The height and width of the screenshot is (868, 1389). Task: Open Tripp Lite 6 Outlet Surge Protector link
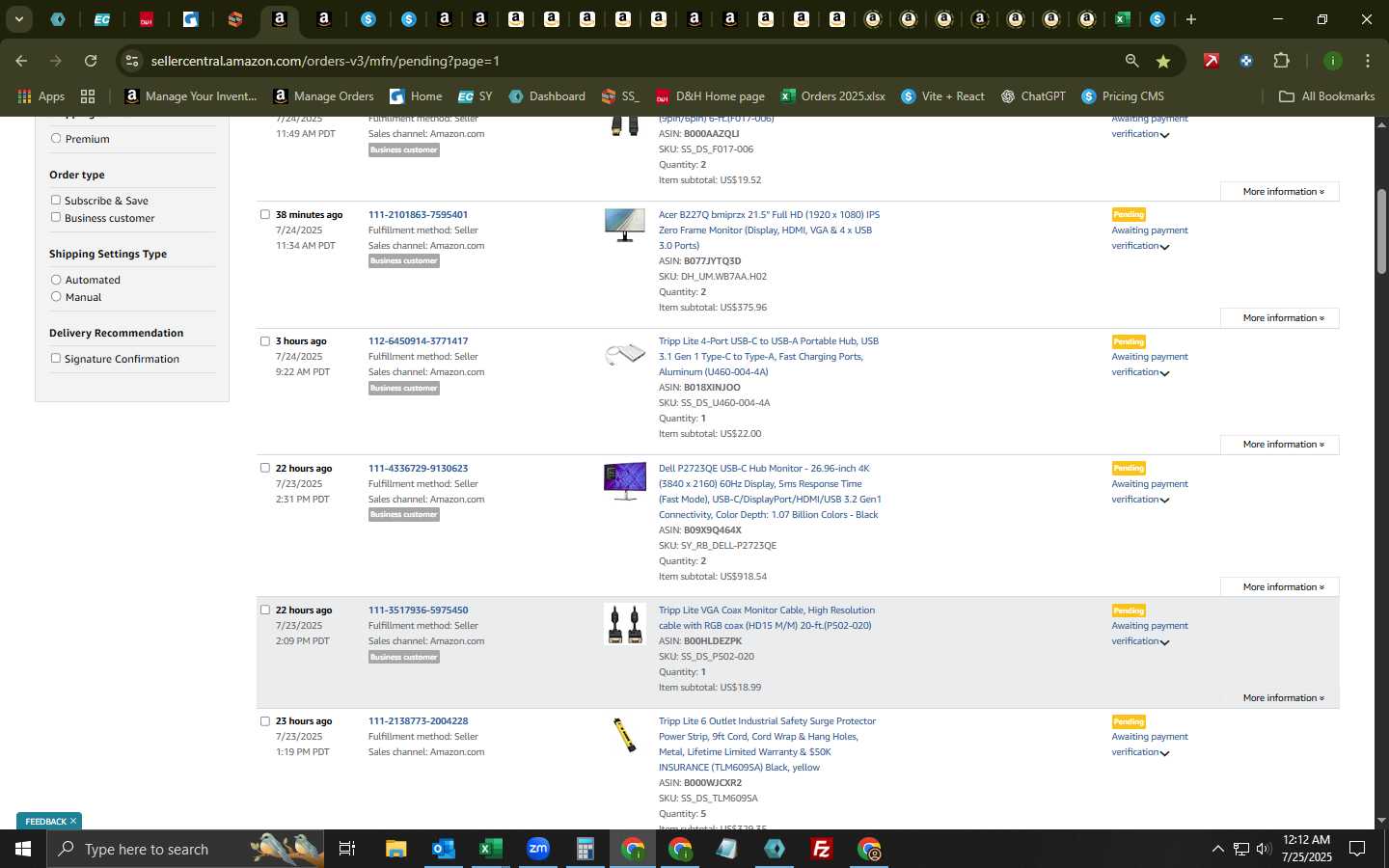[767, 744]
